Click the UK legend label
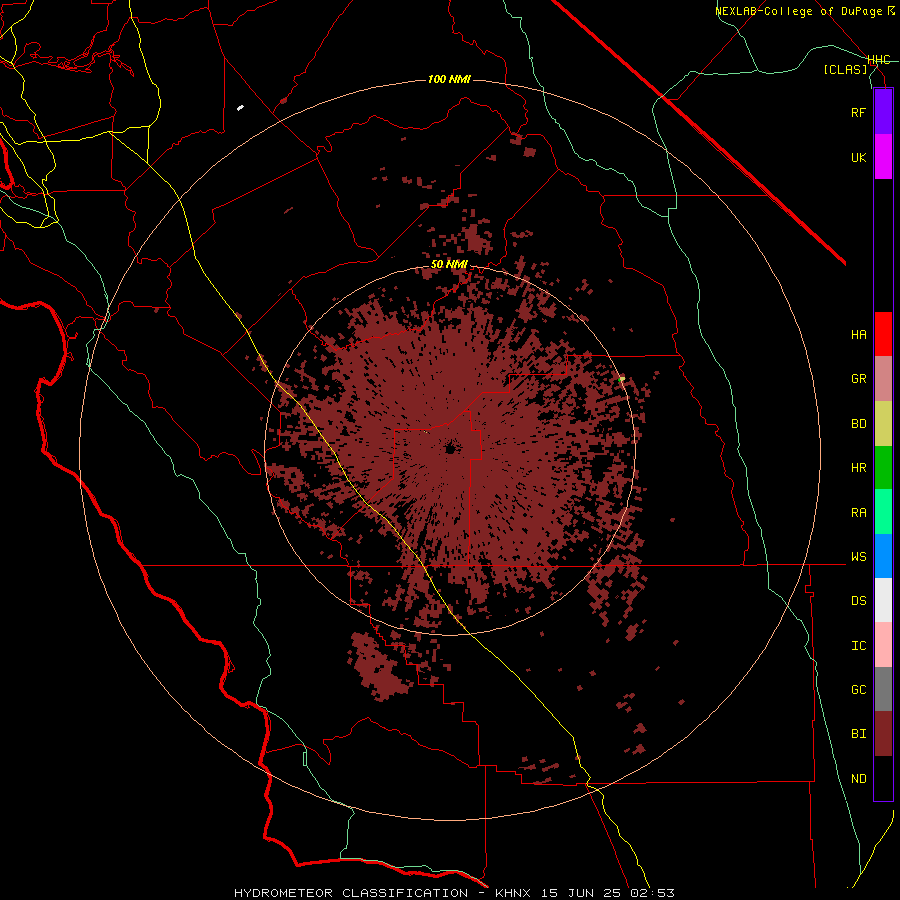Image resolution: width=900 pixels, height=900 pixels. click(x=858, y=157)
